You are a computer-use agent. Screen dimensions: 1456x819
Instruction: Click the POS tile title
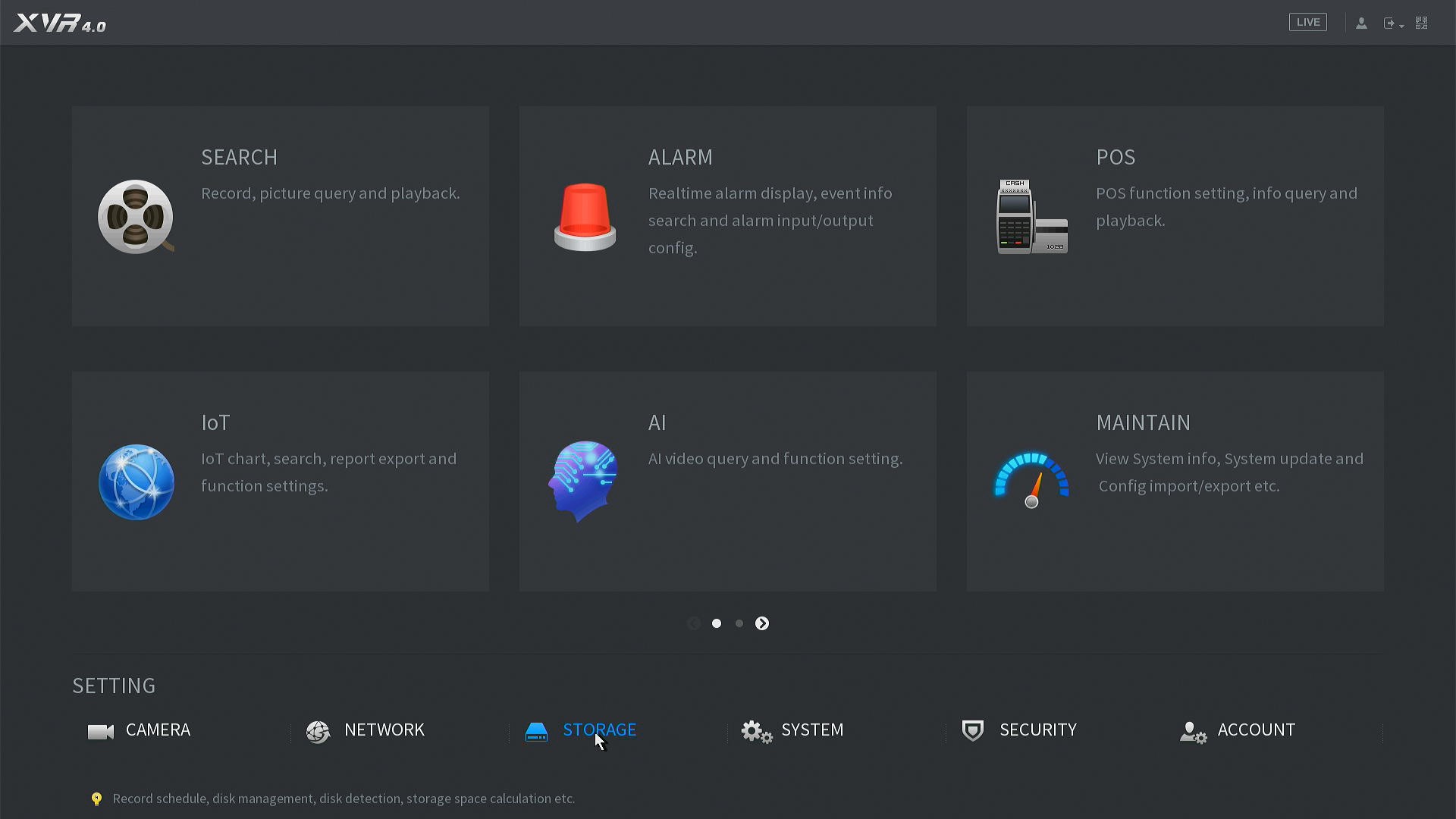(x=1116, y=157)
